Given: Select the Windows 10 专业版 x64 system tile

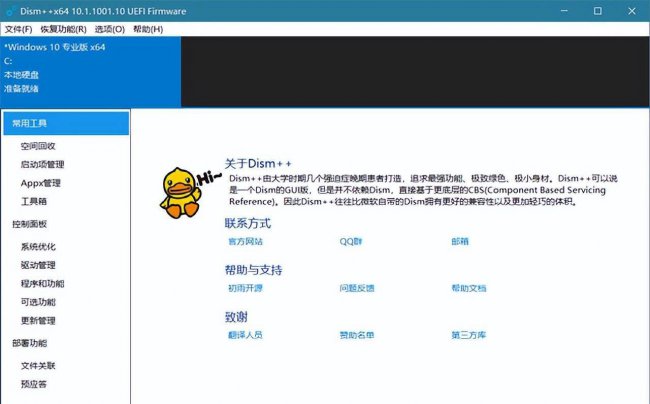Looking at the screenshot, I should click(90, 72).
